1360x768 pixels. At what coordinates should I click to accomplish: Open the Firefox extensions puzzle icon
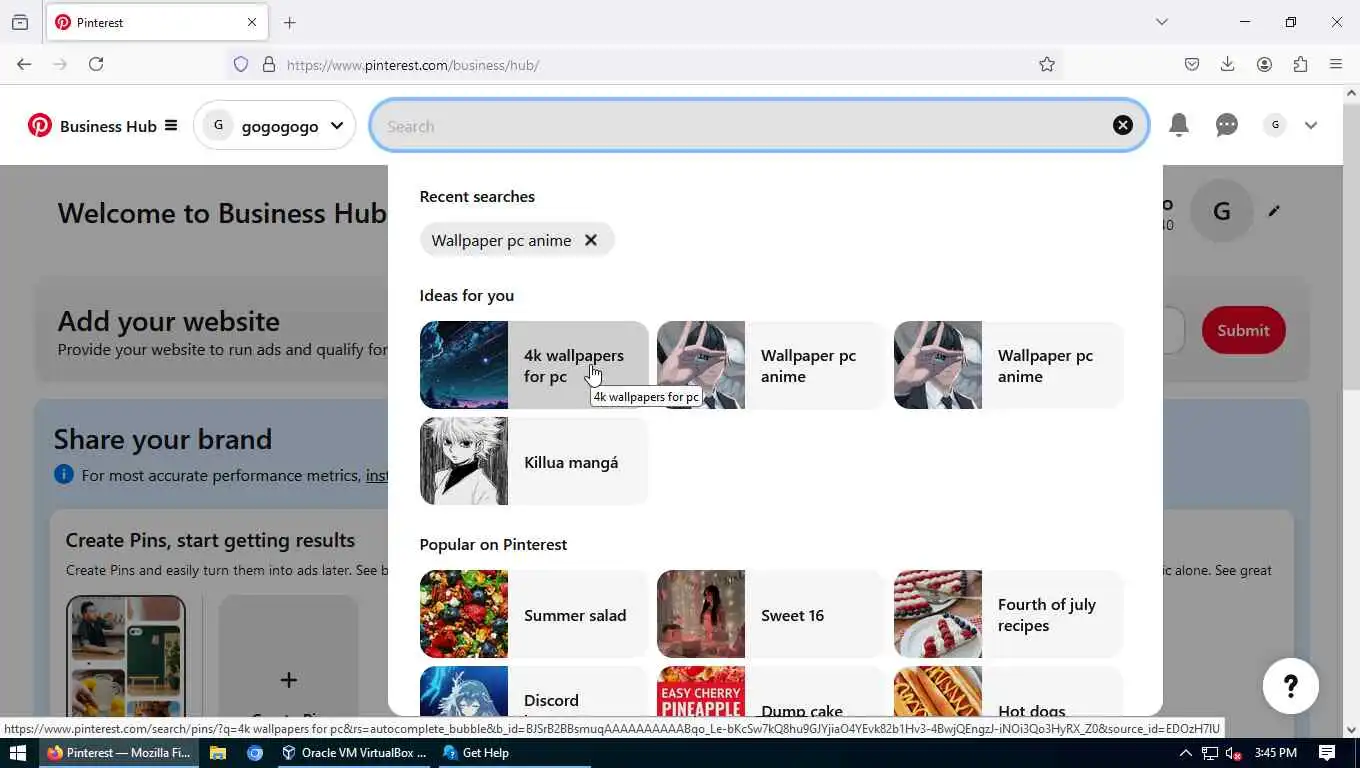click(1300, 64)
